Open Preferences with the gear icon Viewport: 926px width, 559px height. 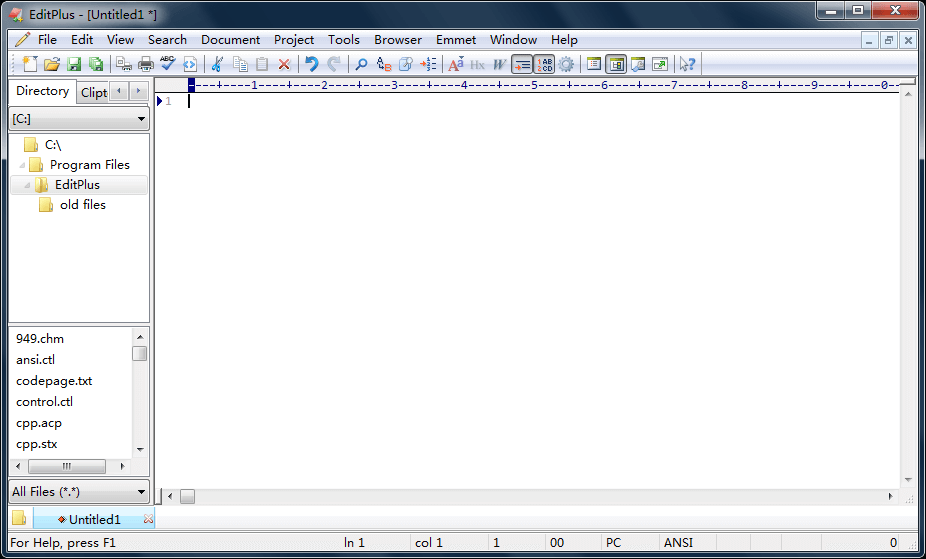[566, 64]
